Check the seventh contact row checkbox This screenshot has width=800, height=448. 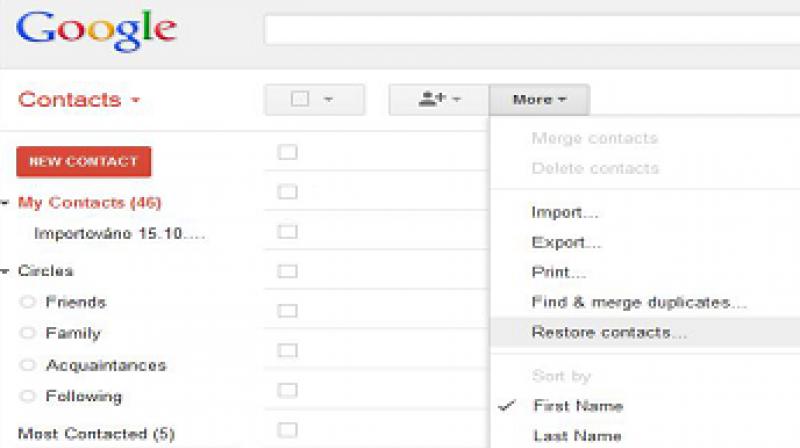[287, 390]
